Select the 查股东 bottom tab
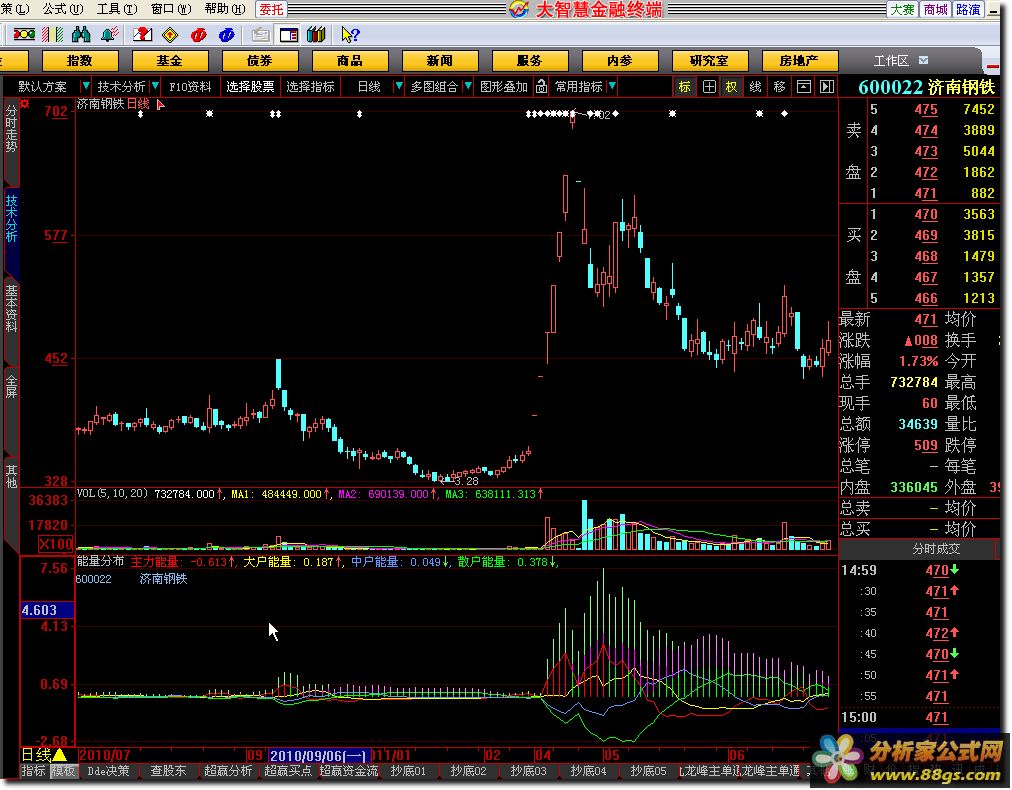The image size is (1012, 790). point(168,771)
